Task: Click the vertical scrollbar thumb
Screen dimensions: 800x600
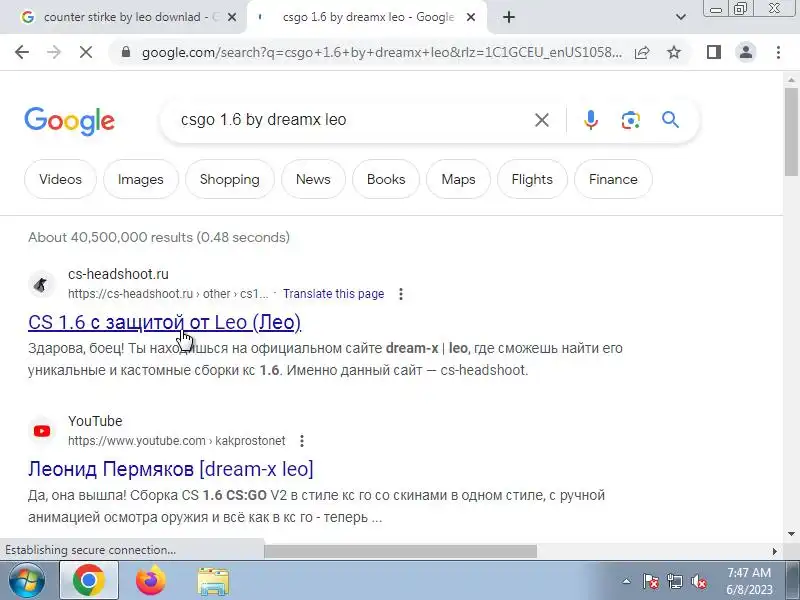Action: 791,132
